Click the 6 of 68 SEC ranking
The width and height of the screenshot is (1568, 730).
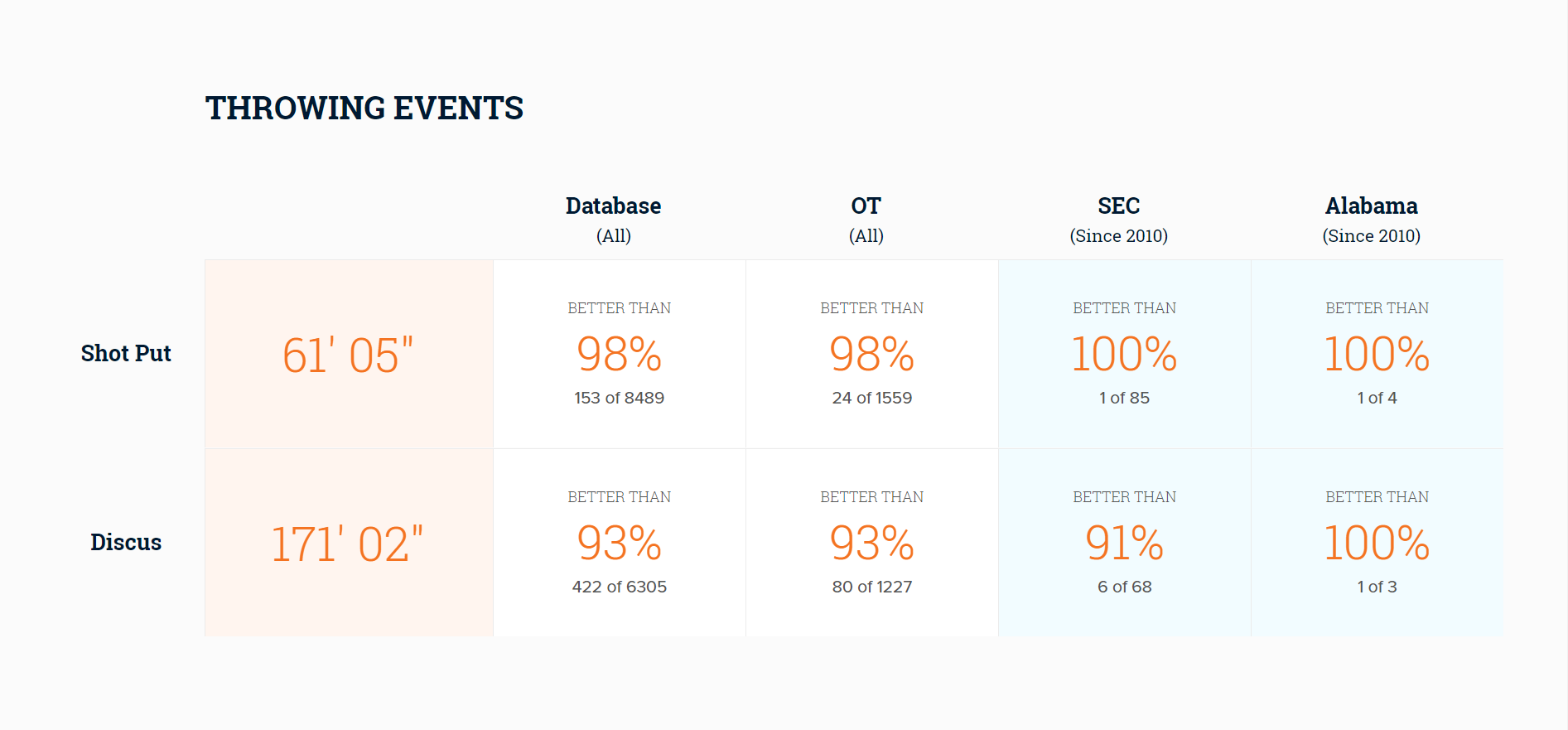point(1125,587)
